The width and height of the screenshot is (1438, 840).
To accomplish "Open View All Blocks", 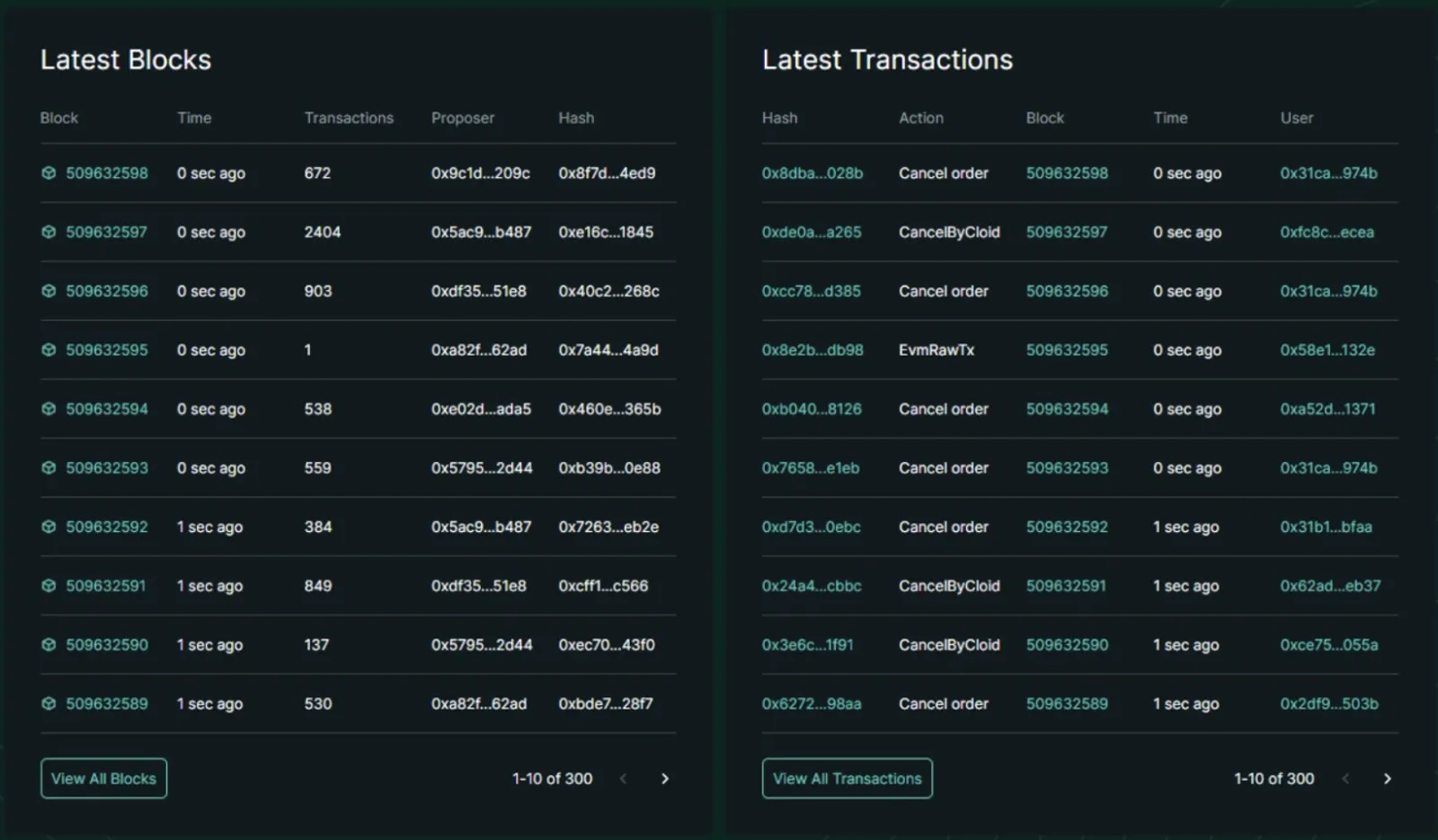I will [x=103, y=779].
